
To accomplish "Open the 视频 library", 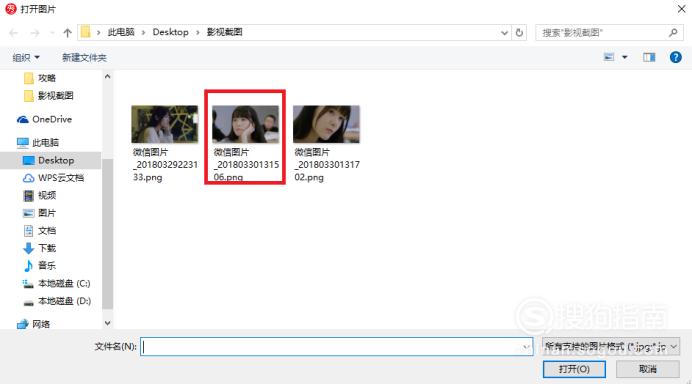I will click(x=40, y=195).
